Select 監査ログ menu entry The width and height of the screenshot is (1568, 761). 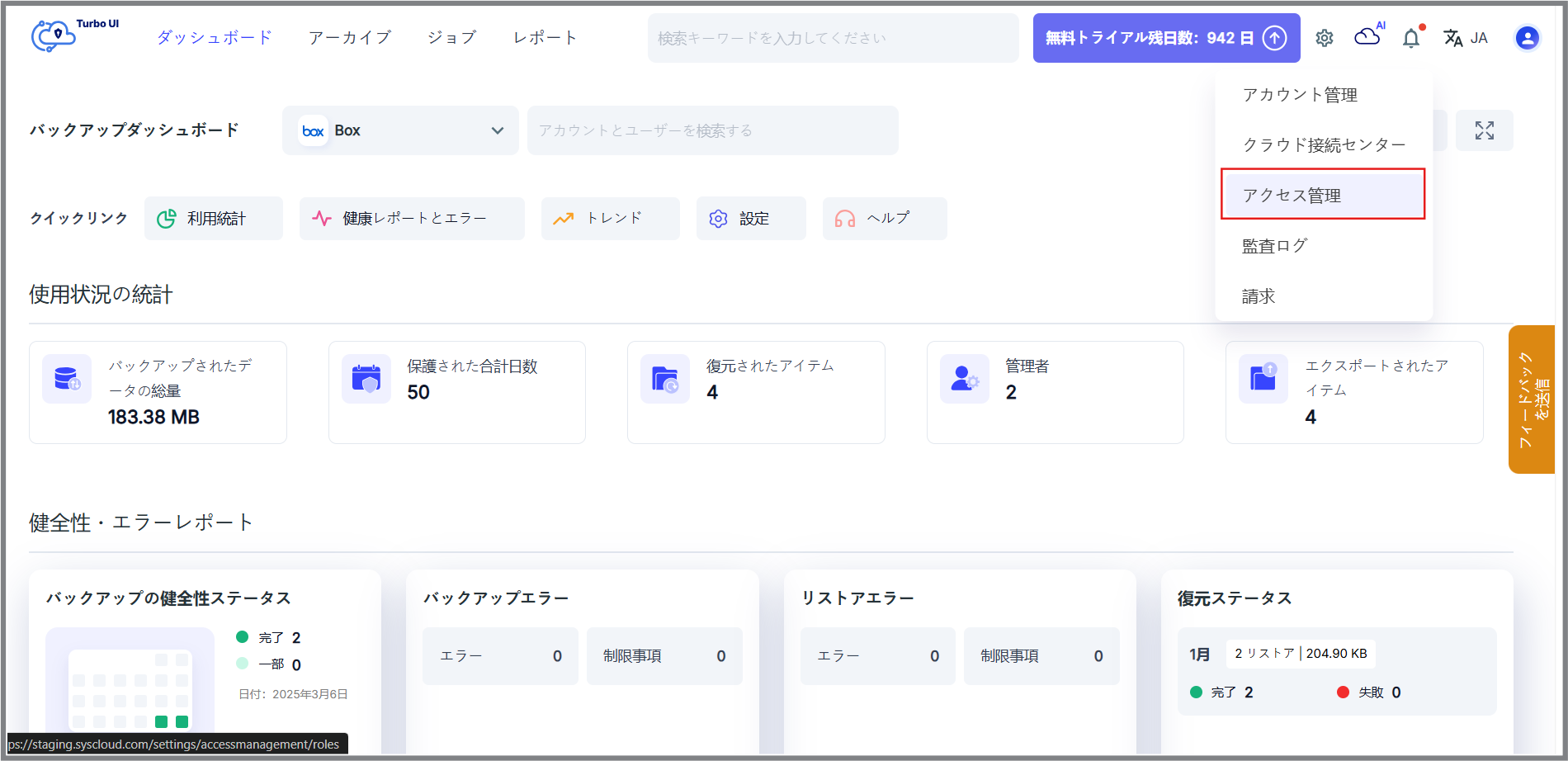(1275, 246)
